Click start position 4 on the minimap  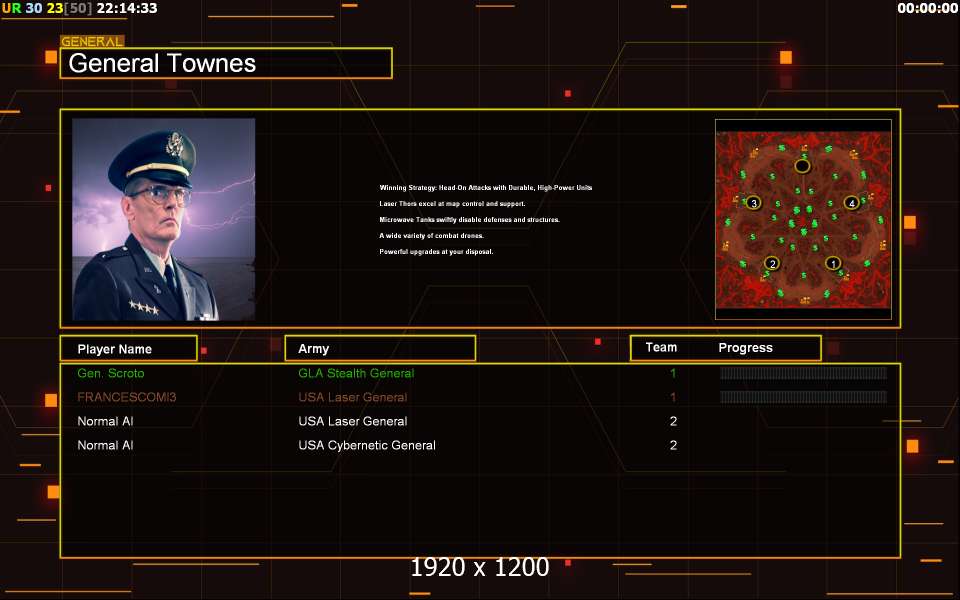click(x=851, y=203)
